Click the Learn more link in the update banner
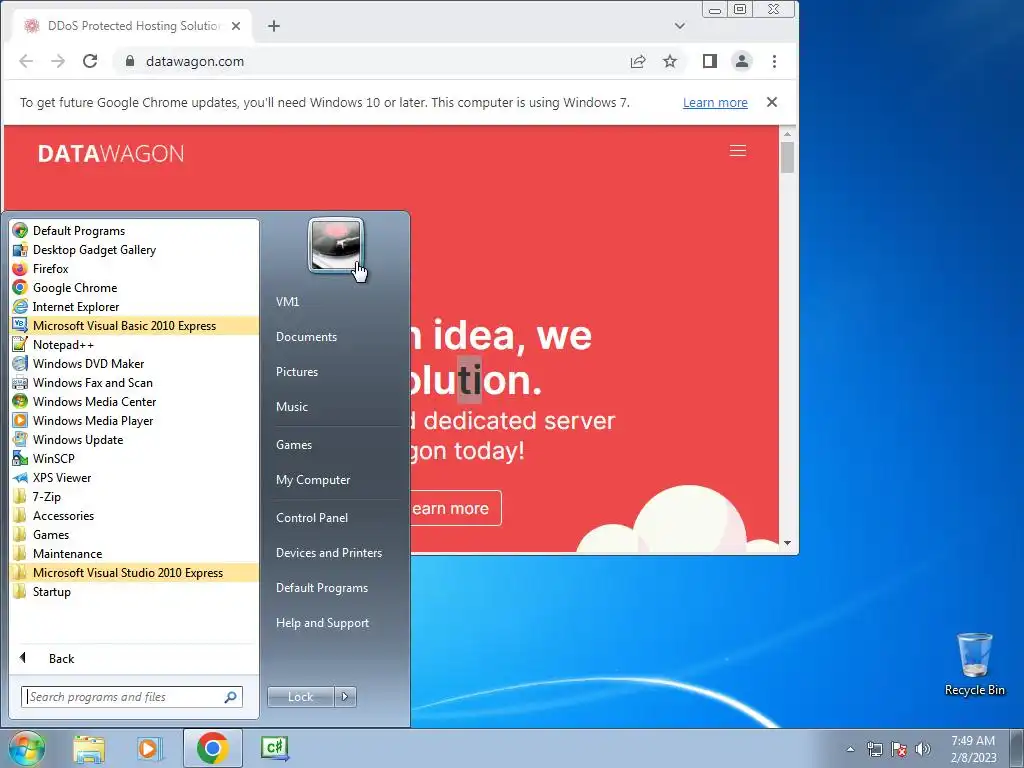The image size is (1024, 768). tap(715, 103)
